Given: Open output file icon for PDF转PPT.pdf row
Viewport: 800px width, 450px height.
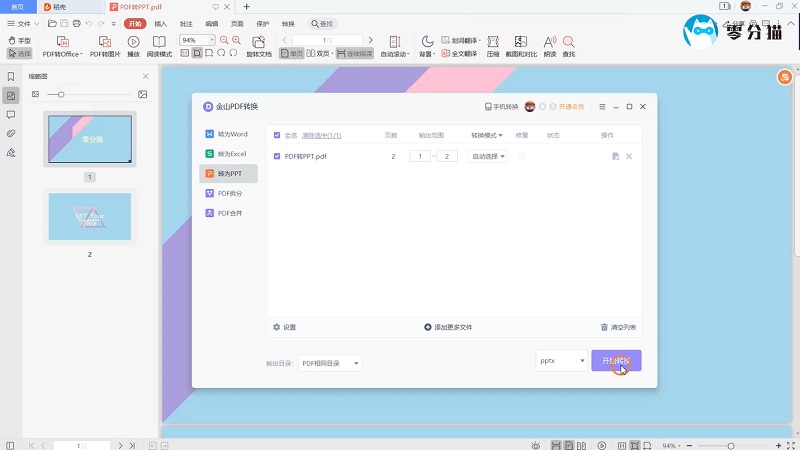Looking at the screenshot, I should 615,156.
